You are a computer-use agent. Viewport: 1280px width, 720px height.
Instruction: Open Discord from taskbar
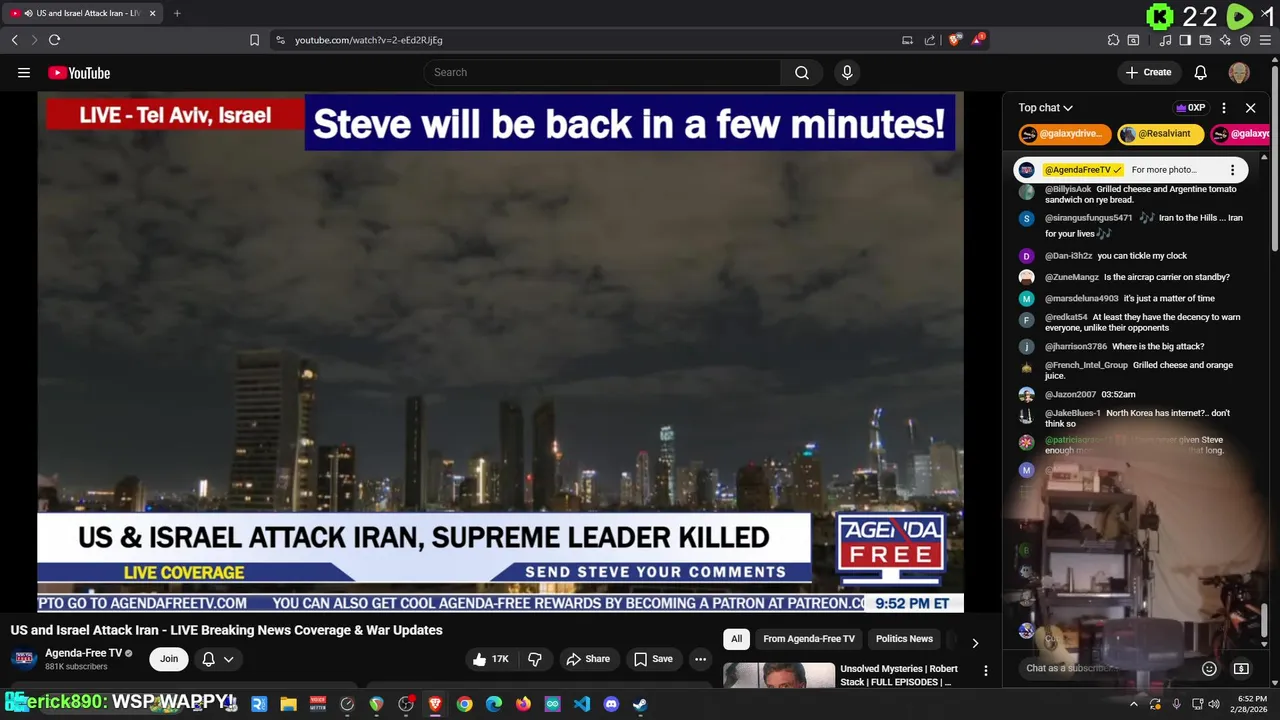(611, 704)
